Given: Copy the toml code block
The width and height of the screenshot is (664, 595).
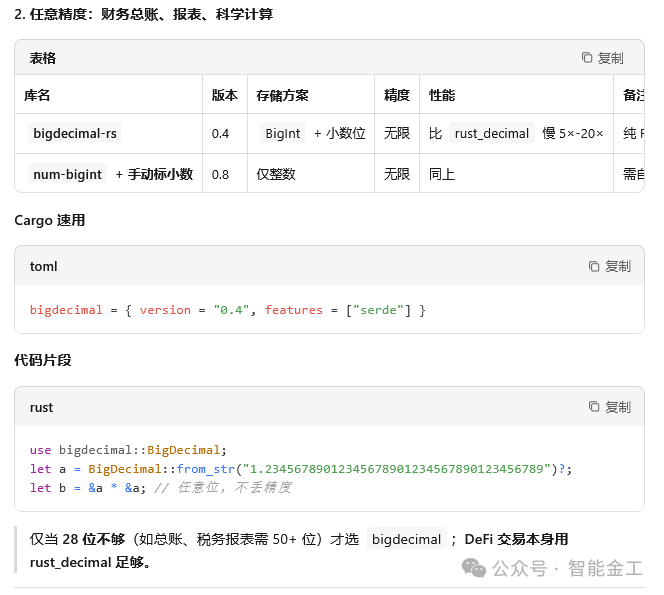Looking at the screenshot, I should pyautogui.click(x=609, y=266).
